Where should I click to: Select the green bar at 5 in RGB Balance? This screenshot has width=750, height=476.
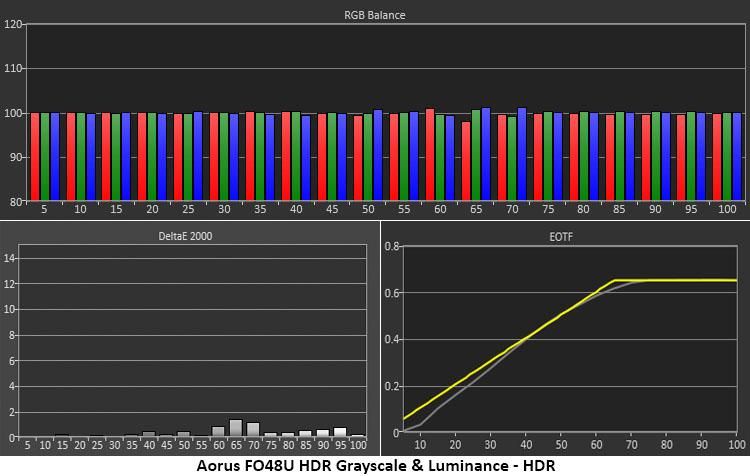click(45, 157)
